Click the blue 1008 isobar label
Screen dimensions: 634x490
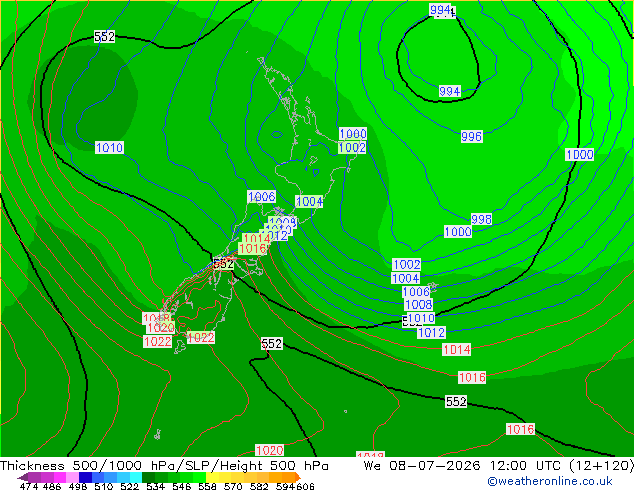pos(418,304)
